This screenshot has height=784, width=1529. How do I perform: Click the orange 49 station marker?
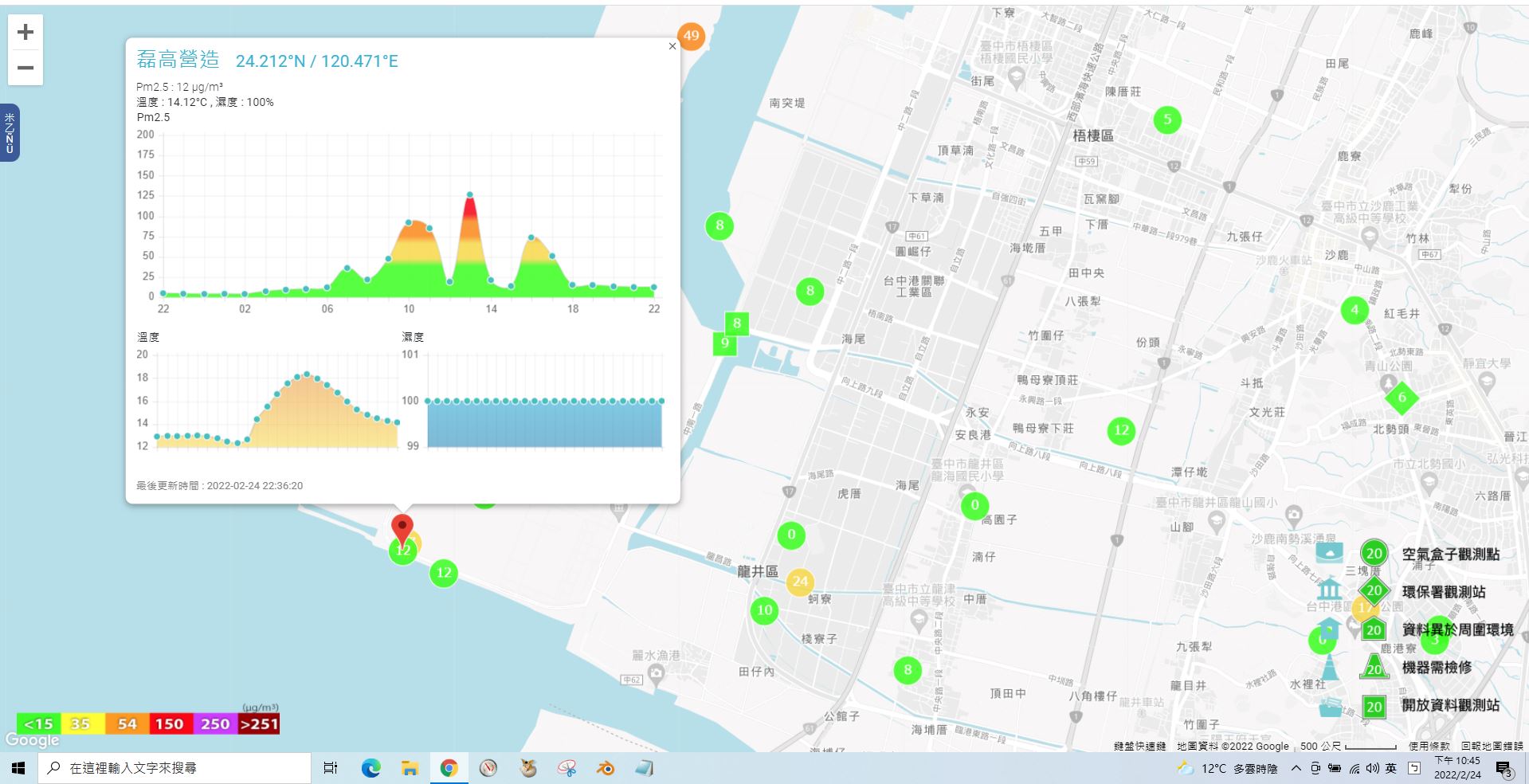pos(691,36)
